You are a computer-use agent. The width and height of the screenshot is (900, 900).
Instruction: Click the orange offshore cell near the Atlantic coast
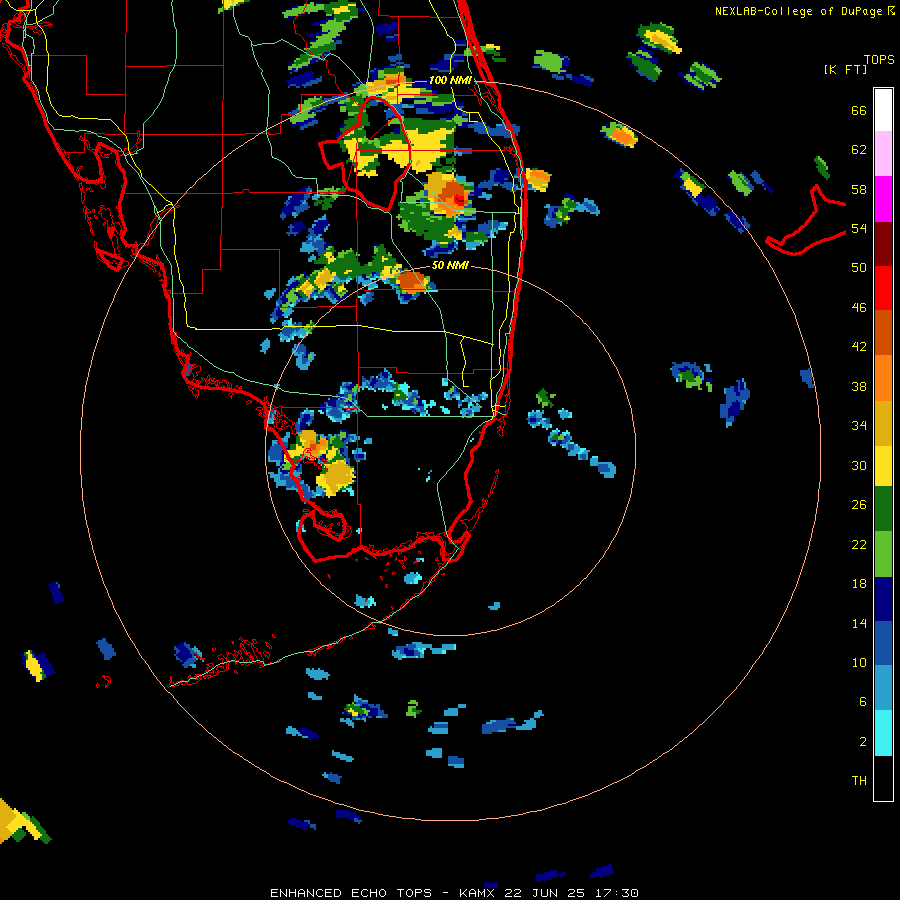[538, 180]
